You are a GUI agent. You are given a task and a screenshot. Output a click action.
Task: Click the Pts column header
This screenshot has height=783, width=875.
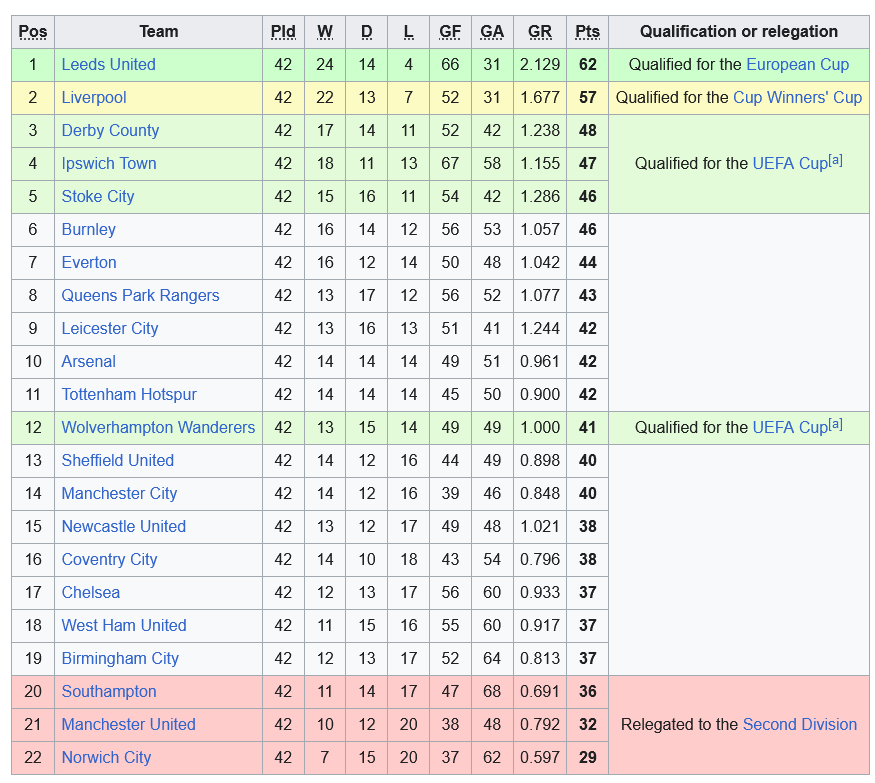[587, 32]
